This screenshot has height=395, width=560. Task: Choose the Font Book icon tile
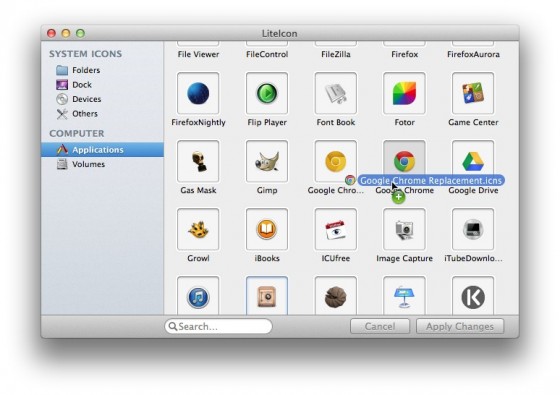[x=336, y=93]
